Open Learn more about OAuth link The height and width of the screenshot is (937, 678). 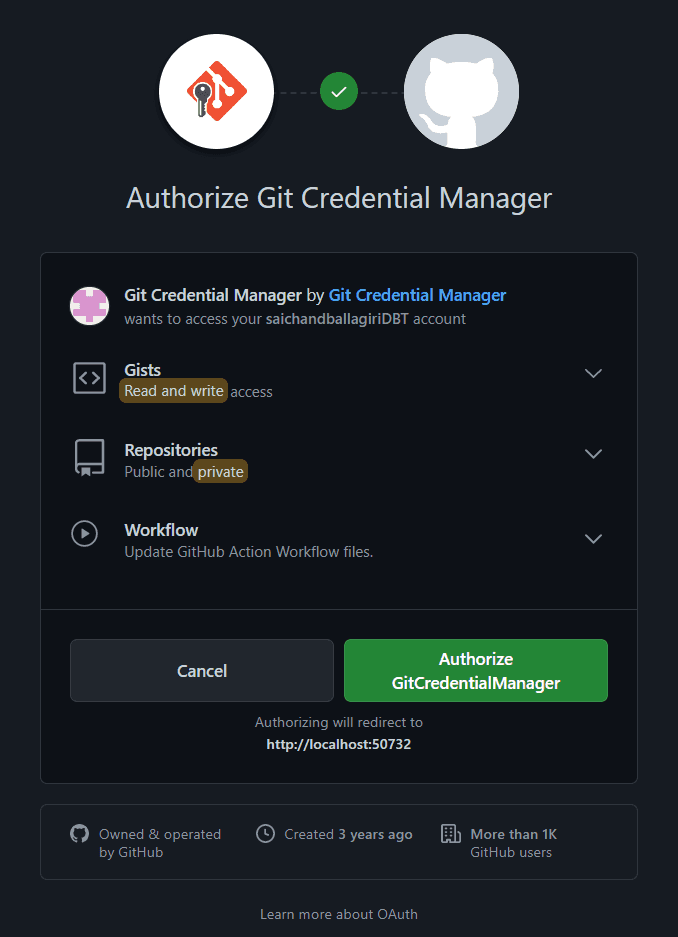(x=339, y=914)
